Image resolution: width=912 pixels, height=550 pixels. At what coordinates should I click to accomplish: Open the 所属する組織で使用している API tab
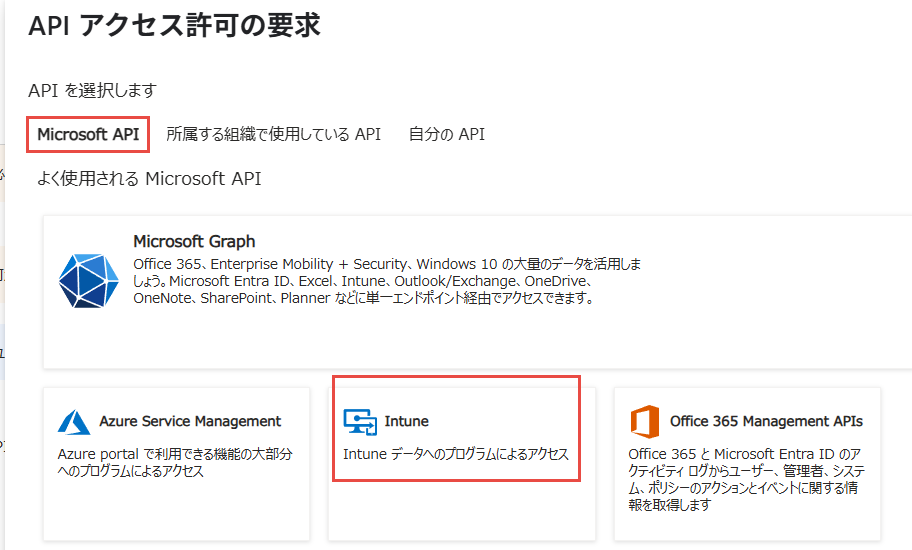coord(273,134)
